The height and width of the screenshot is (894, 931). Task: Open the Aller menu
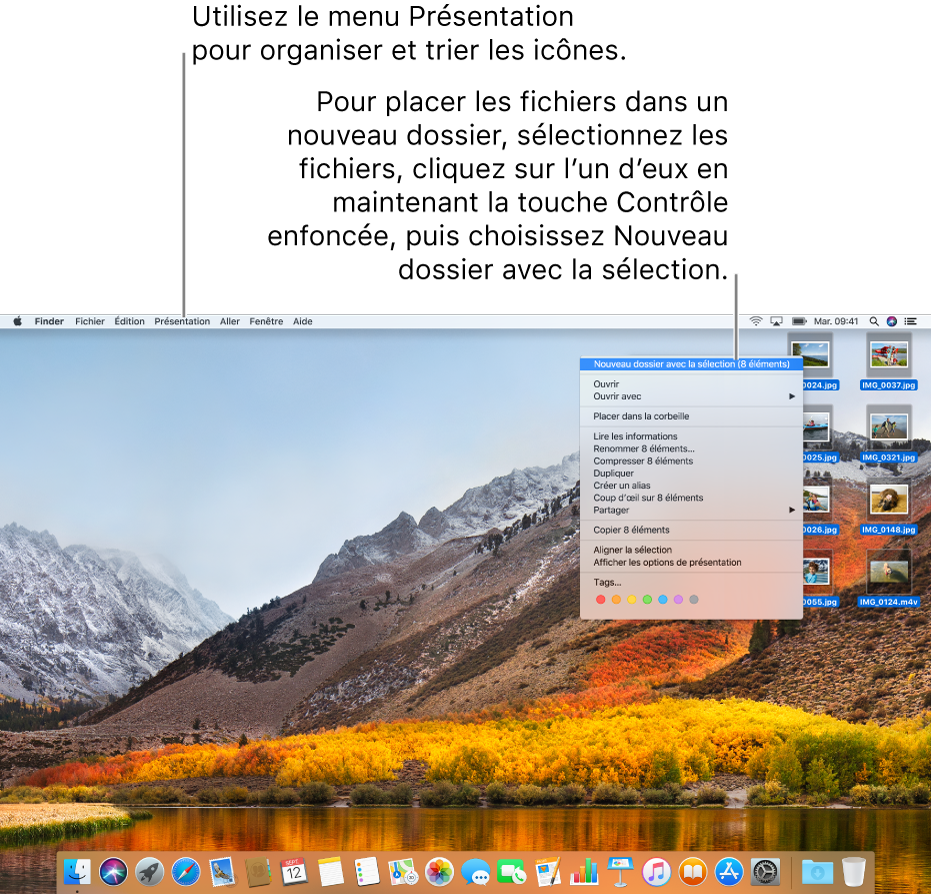point(230,321)
